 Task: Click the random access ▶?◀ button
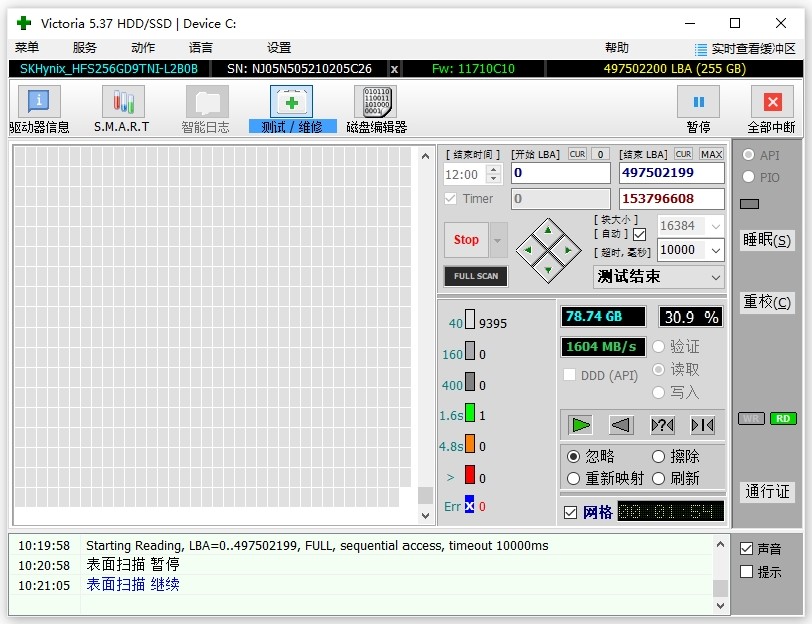point(662,425)
